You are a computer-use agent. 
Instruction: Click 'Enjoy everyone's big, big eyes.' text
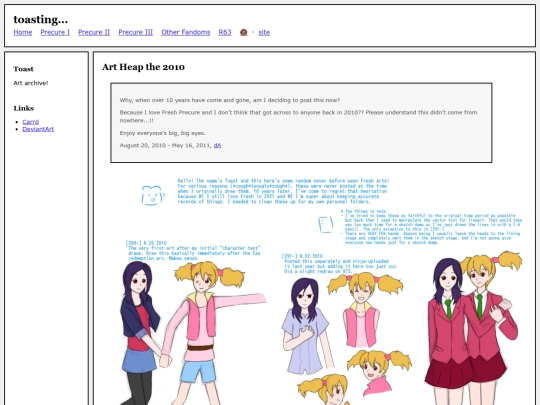pos(163,133)
